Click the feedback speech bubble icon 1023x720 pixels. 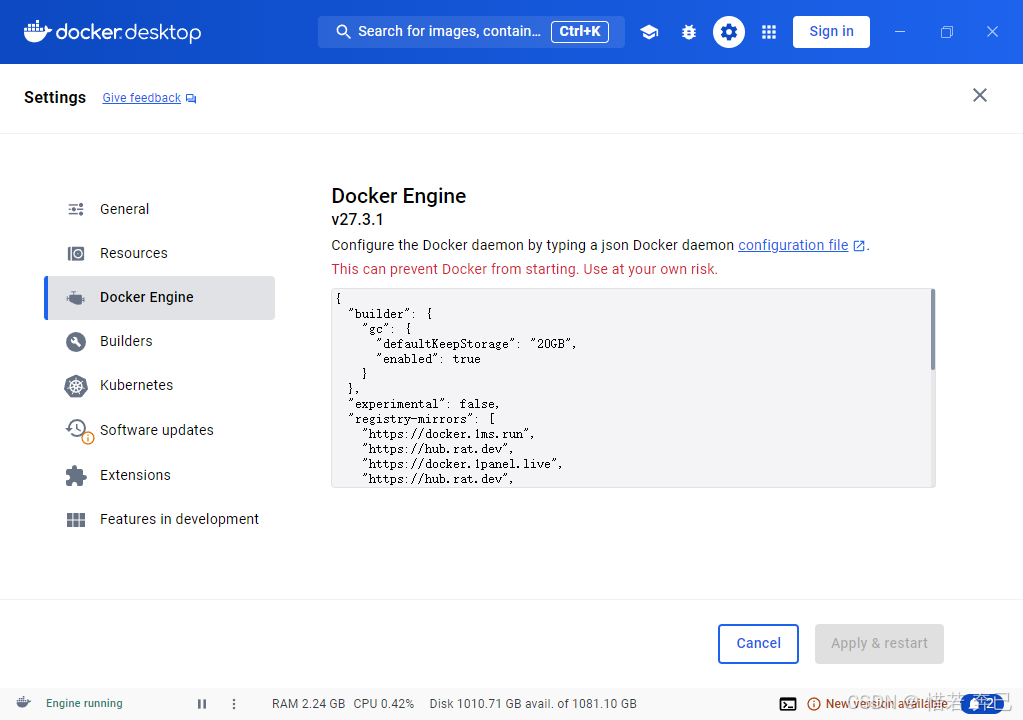(x=191, y=98)
